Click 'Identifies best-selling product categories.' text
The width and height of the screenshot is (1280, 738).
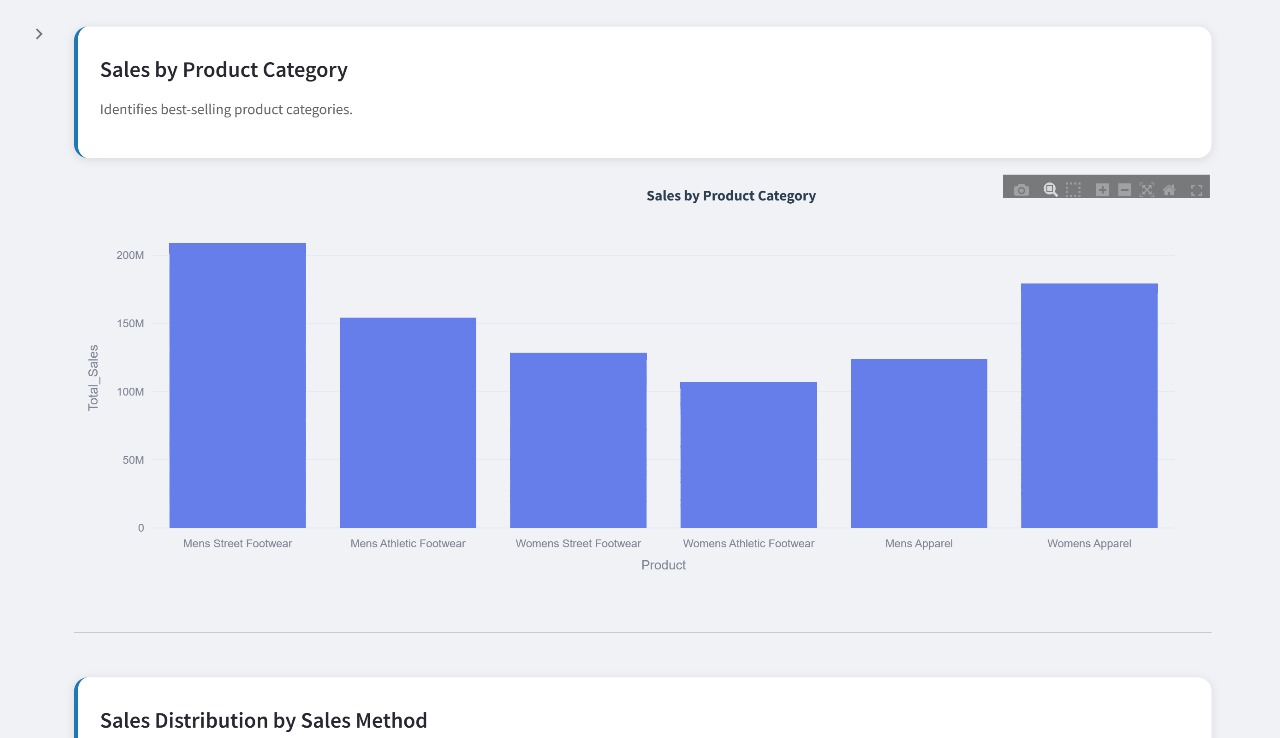[x=226, y=109]
